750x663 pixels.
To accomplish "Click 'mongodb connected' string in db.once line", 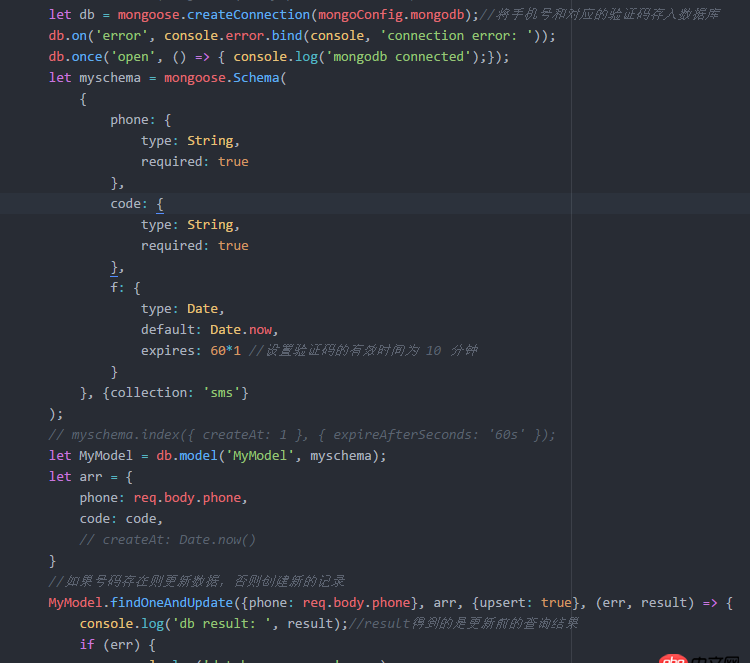I will pyautogui.click(x=398, y=57).
